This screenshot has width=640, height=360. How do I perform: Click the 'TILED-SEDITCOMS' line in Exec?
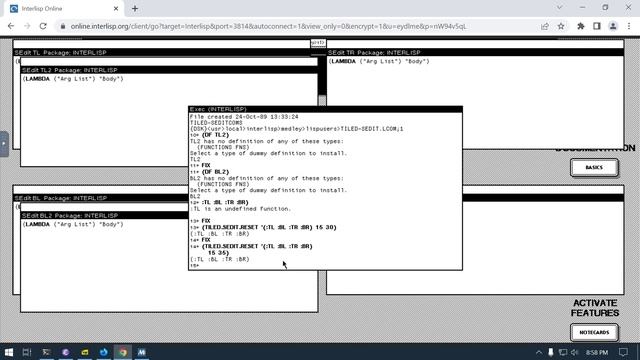pyautogui.click(x=216, y=122)
